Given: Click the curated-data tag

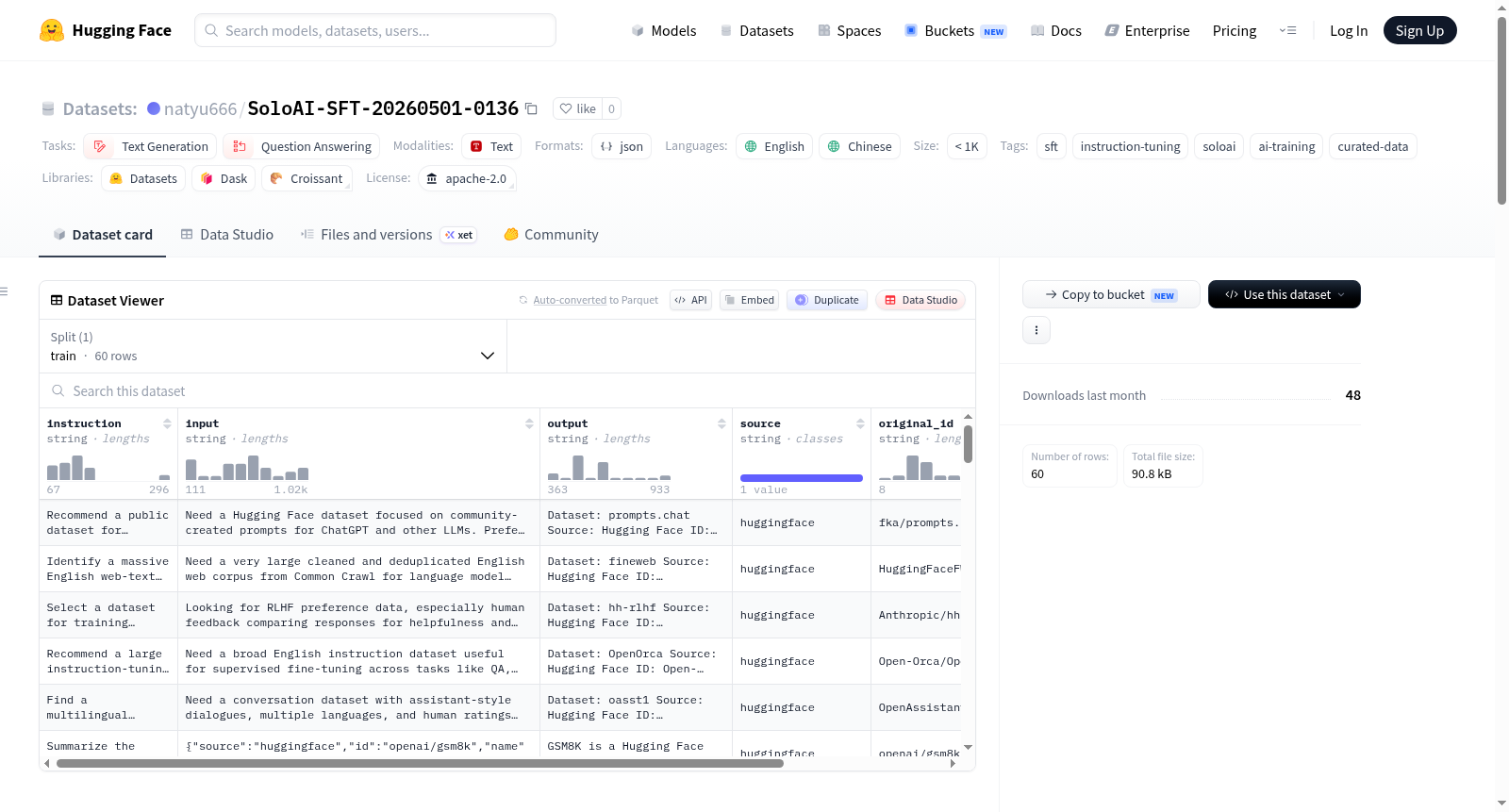Looking at the screenshot, I should click(x=1372, y=146).
